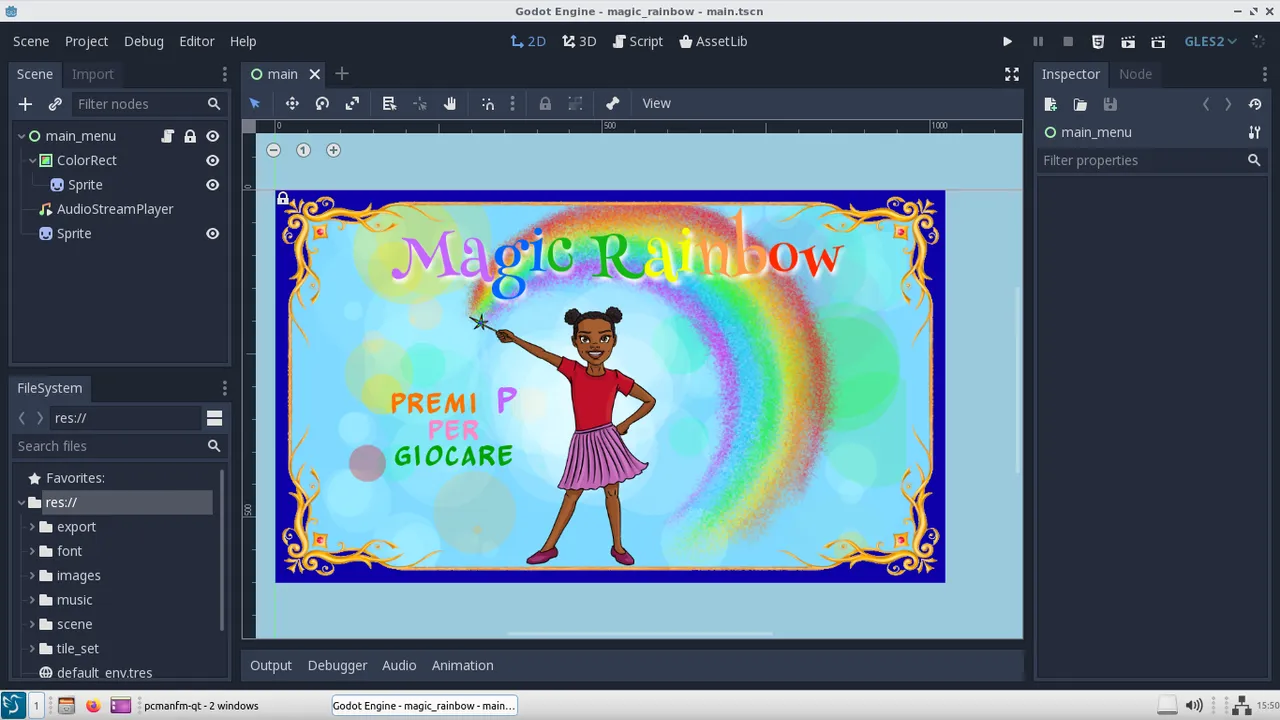
Task: Open the Editor menu
Action: [197, 41]
